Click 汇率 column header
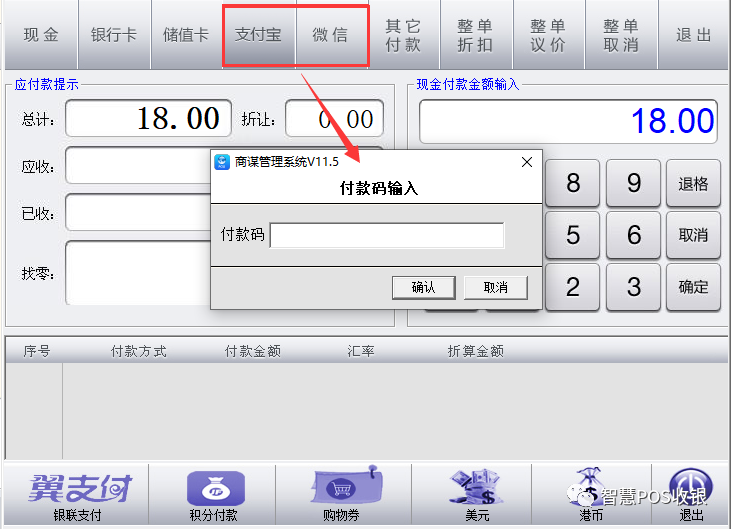Viewport: 731px width, 529px height. pos(360,351)
